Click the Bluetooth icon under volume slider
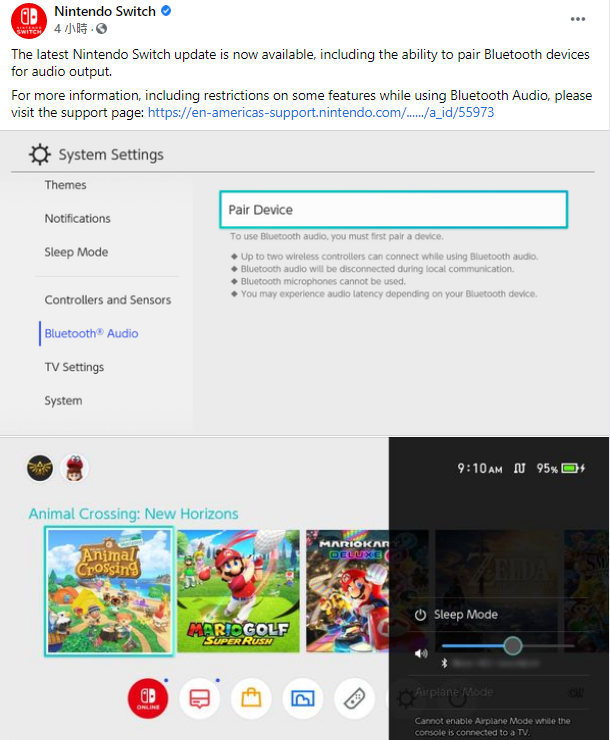This screenshot has width=610, height=740. pyautogui.click(x=444, y=663)
